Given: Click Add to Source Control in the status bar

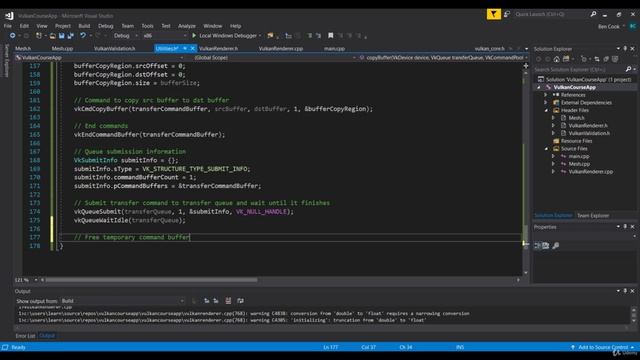Looking at the screenshot, I should [602, 347].
